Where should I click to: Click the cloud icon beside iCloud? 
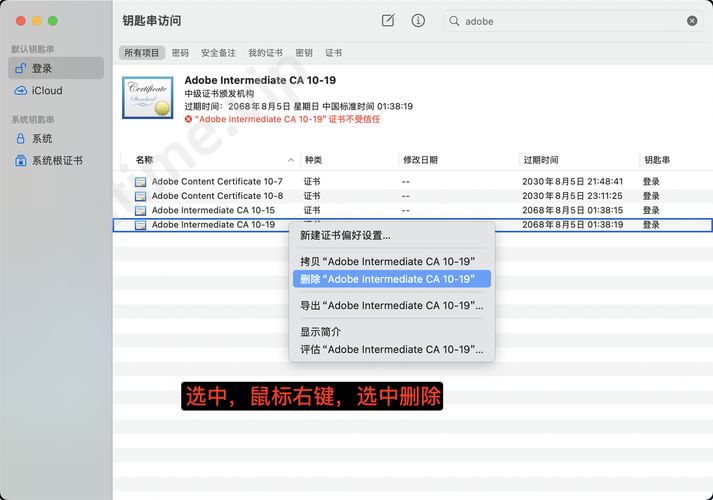click(x=20, y=90)
